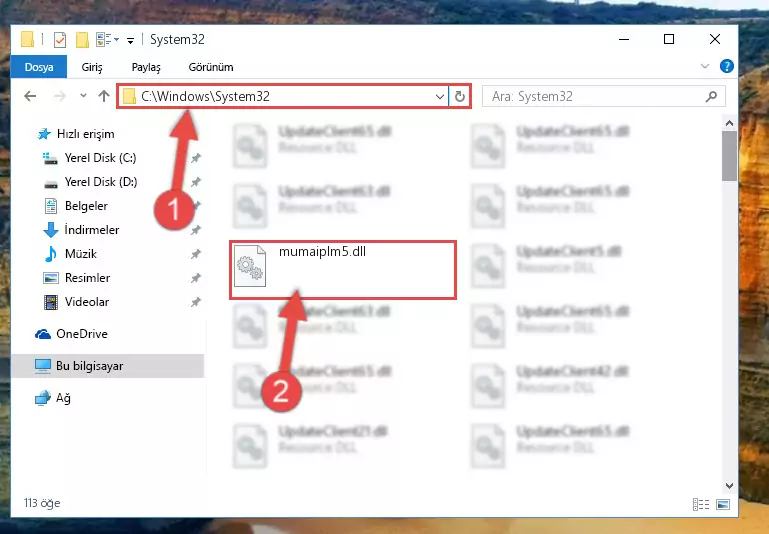Open Belgeler folder in sidebar
Viewport: 769px width, 534px height.
86,206
